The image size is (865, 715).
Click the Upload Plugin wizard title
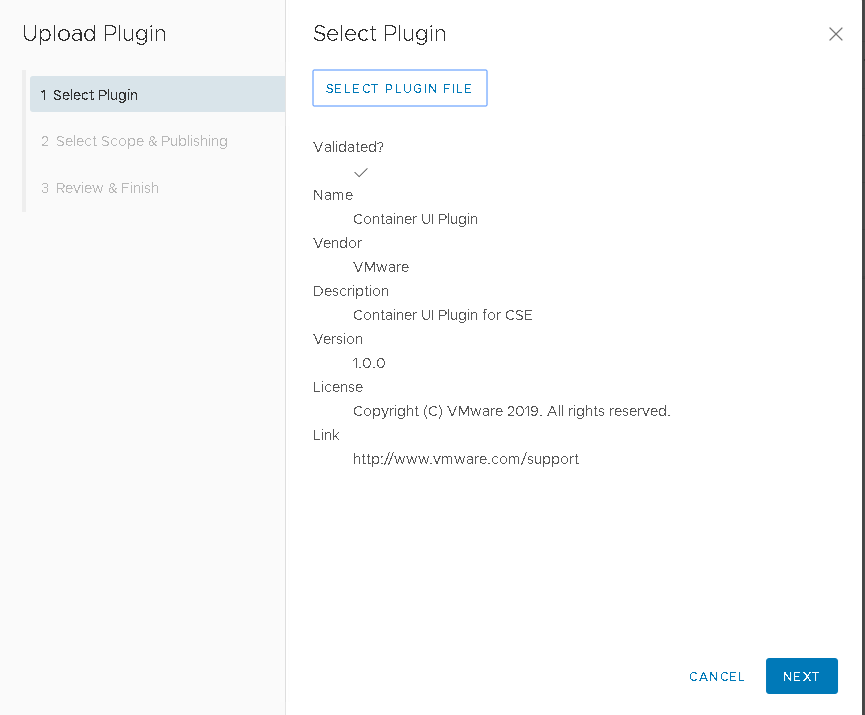click(94, 34)
